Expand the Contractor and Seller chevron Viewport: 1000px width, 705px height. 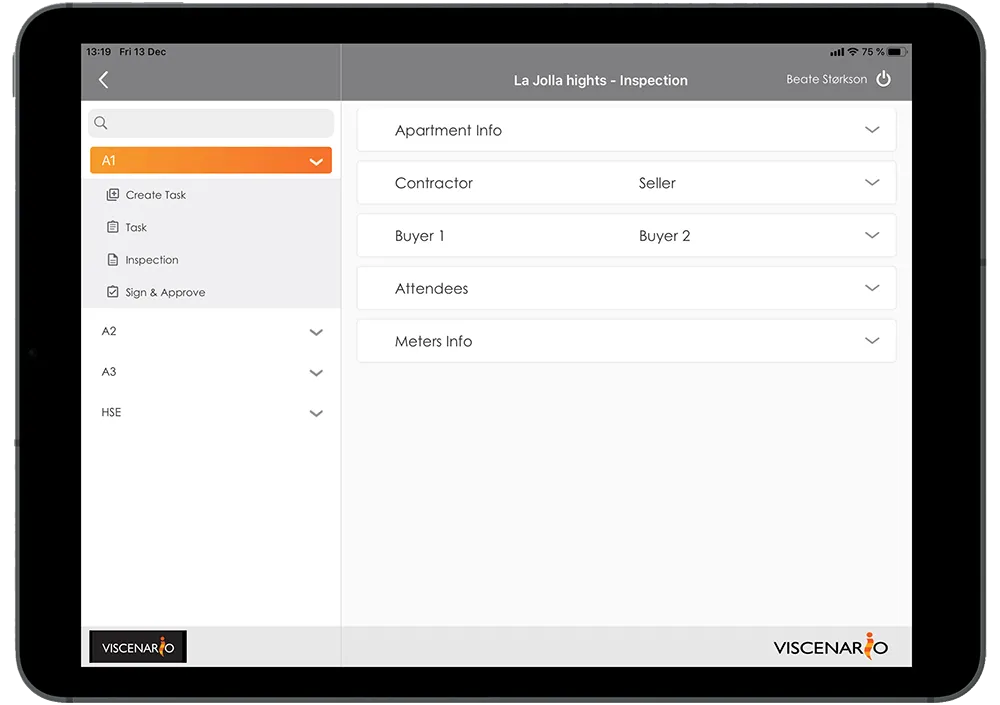(872, 182)
